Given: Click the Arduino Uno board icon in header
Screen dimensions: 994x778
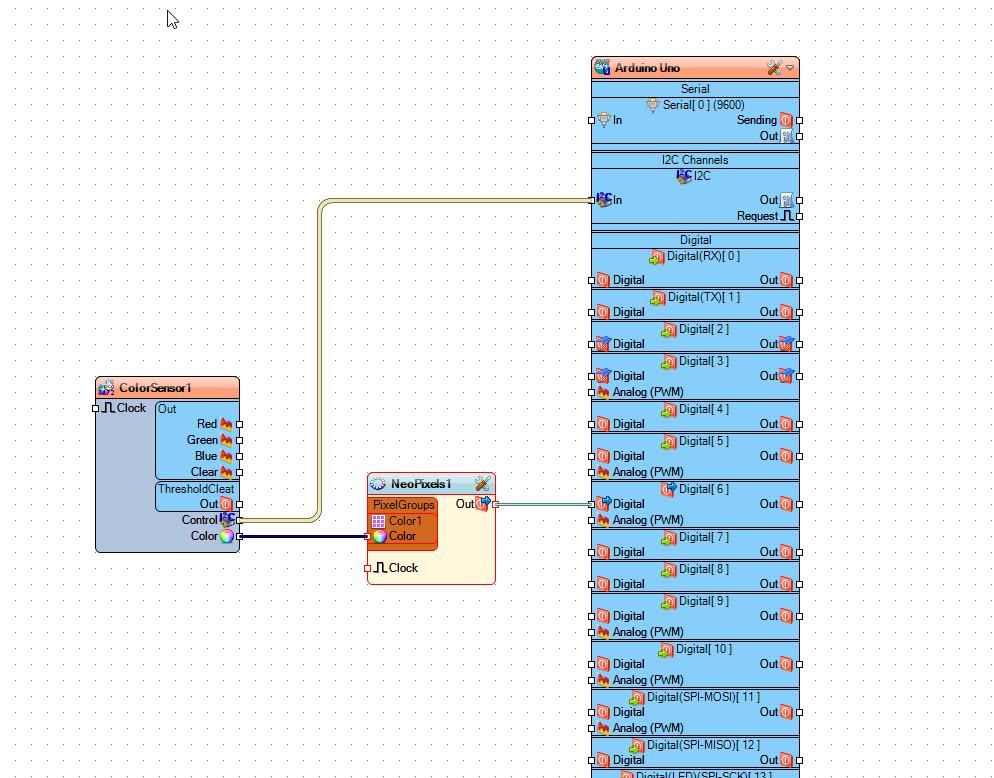Looking at the screenshot, I should coord(602,67).
